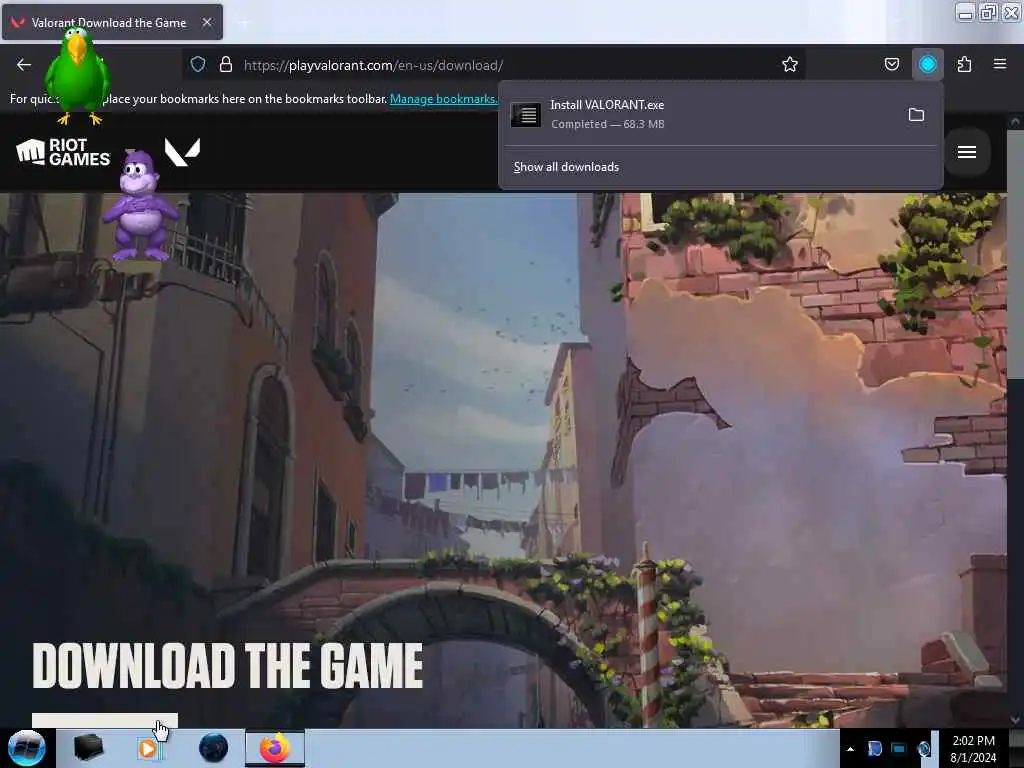Open the website hamburger navigation menu
The image size is (1024, 768).
[x=967, y=152]
